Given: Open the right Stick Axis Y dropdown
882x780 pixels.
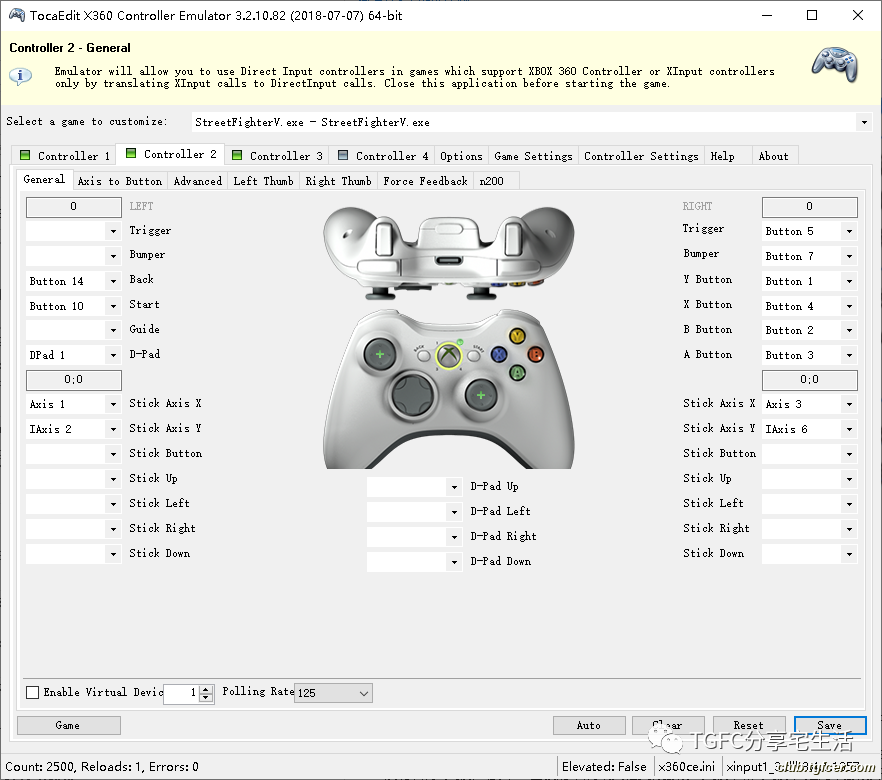Looking at the screenshot, I should tap(849, 429).
